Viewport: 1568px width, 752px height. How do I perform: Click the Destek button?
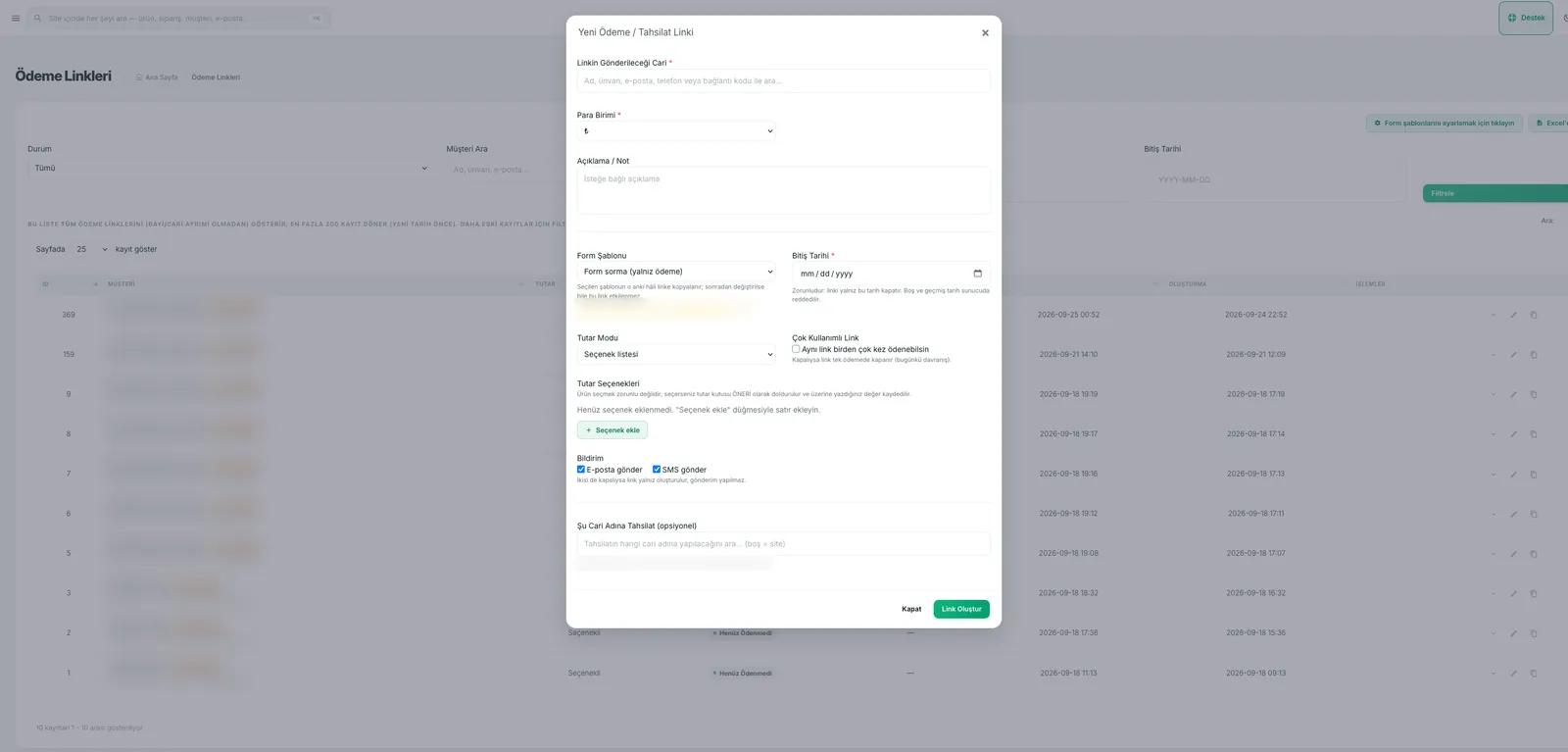[1526, 18]
